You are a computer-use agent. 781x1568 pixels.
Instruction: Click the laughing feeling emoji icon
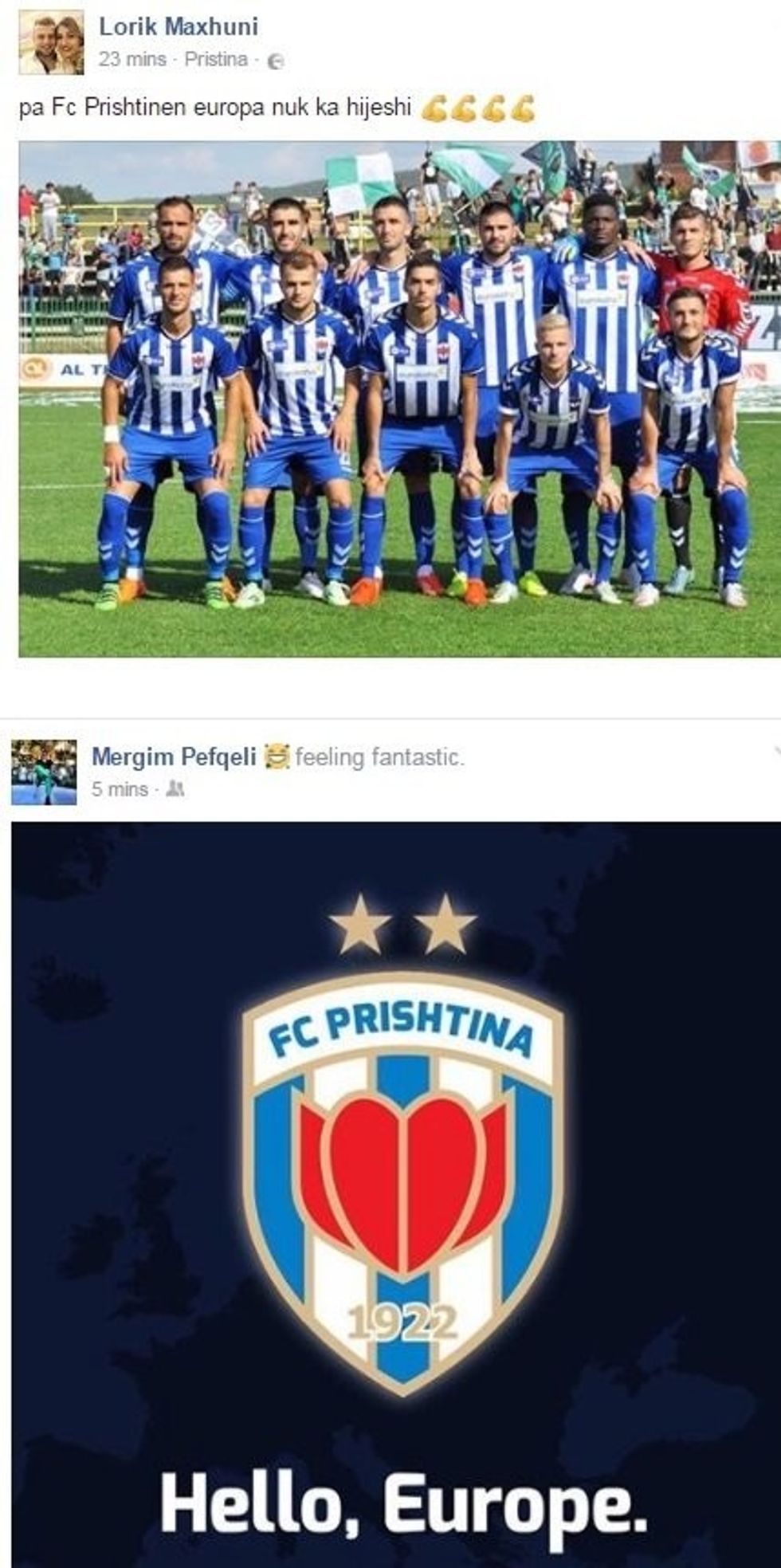tap(277, 756)
